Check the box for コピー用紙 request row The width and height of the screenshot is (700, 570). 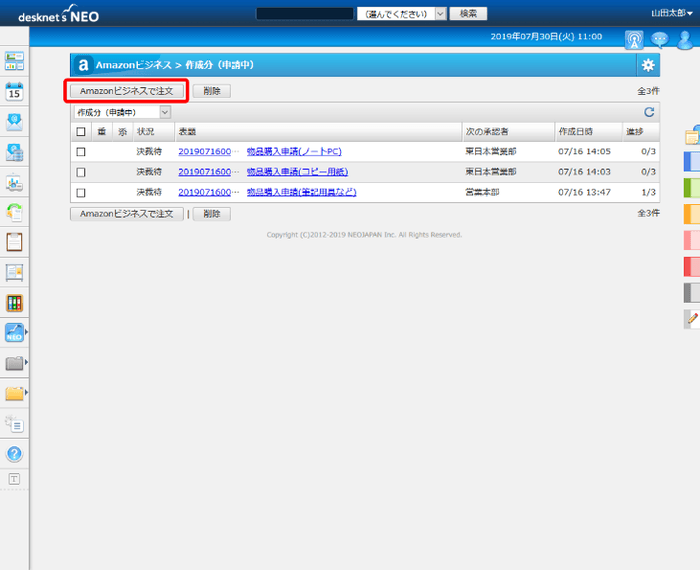pos(81,172)
